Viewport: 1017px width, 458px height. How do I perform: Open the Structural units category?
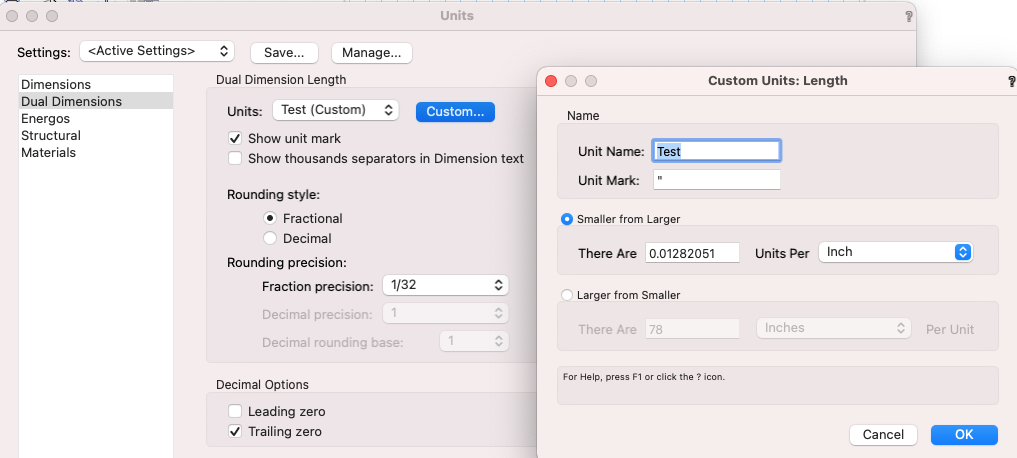(51, 136)
